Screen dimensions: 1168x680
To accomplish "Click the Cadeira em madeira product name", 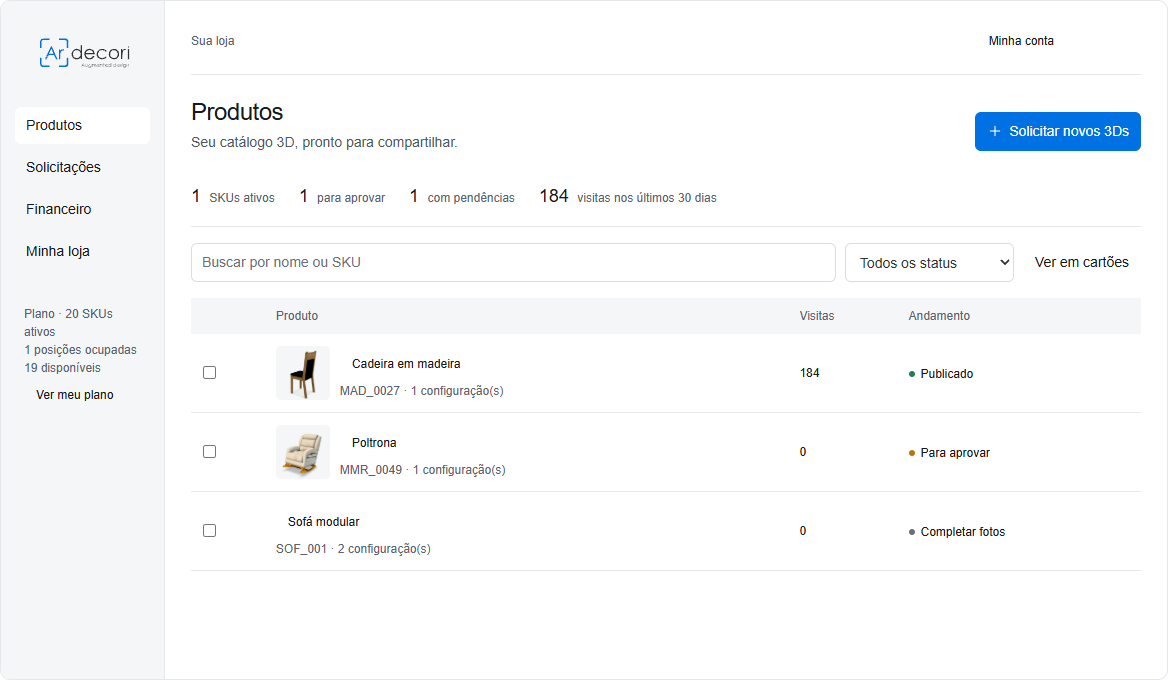I will click(406, 363).
